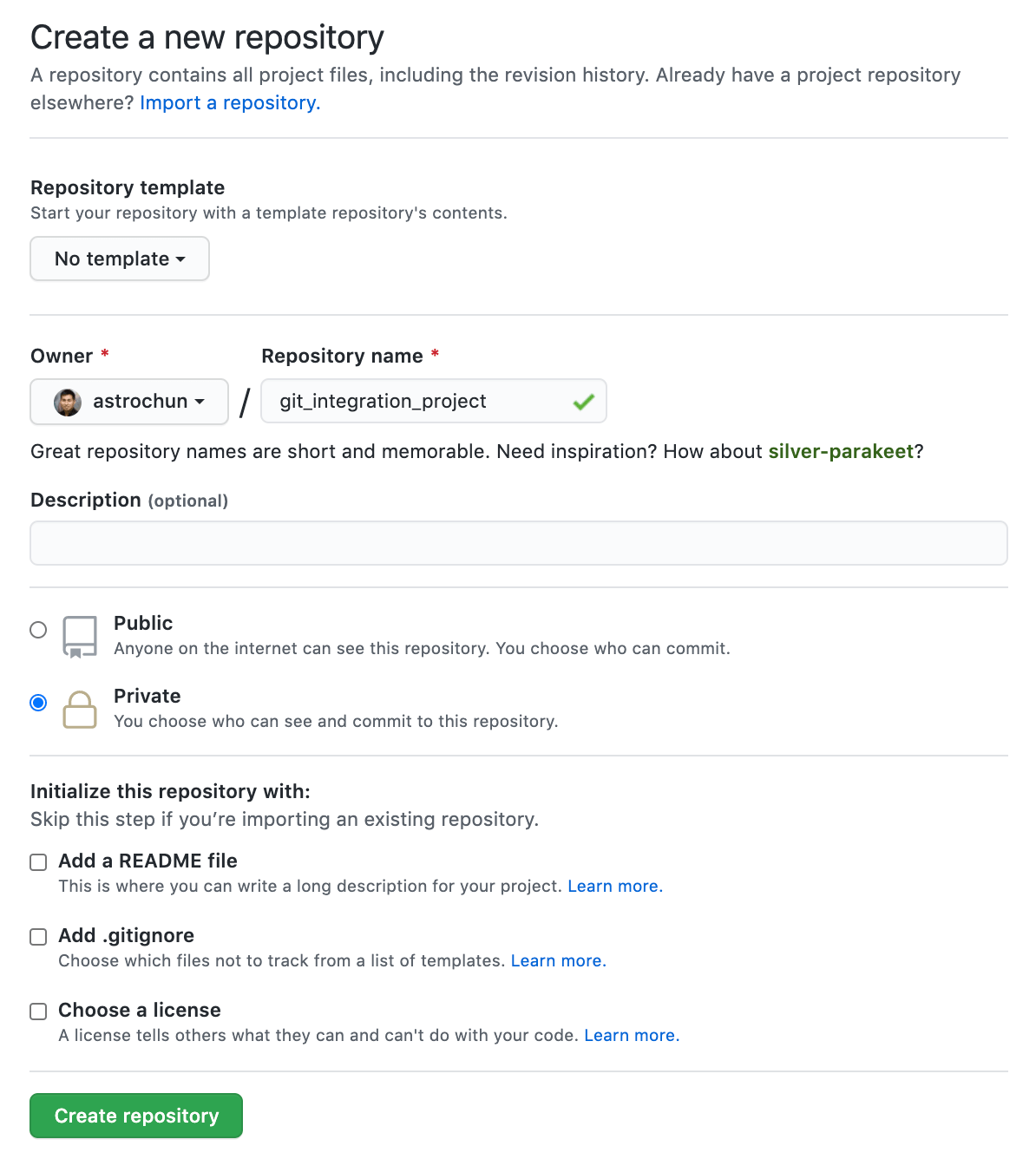Click the red asterisk next to Repository name
Image resolution: width=1036 pixels, height=1159 pixels.
tap(435, 355)
